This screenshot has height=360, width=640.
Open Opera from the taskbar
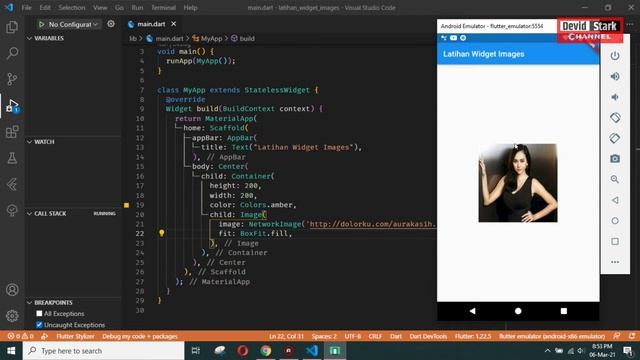tap(242, 351)
